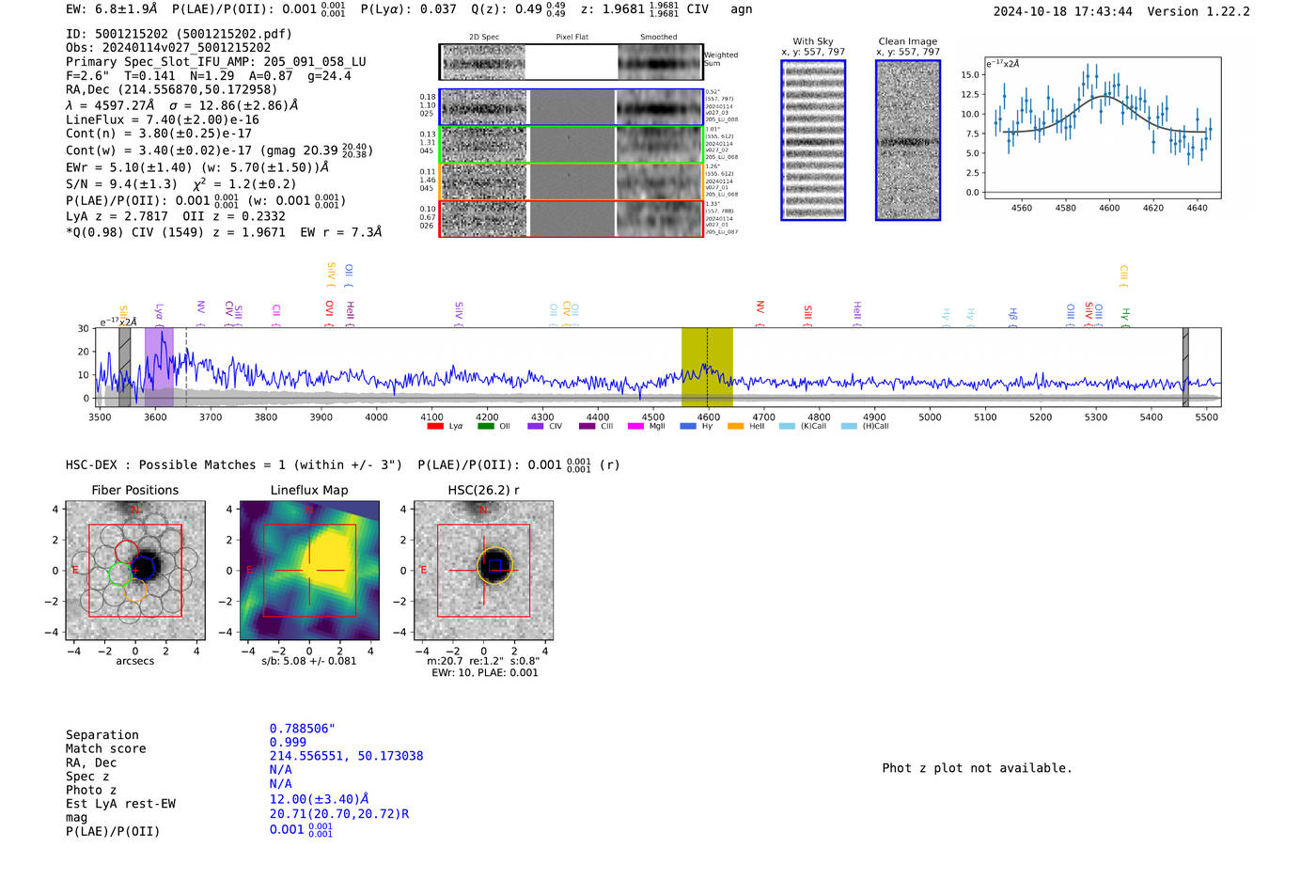
Task: Click the green OII legend swatch
Action: pyautogui.click(x=485, y=426)
